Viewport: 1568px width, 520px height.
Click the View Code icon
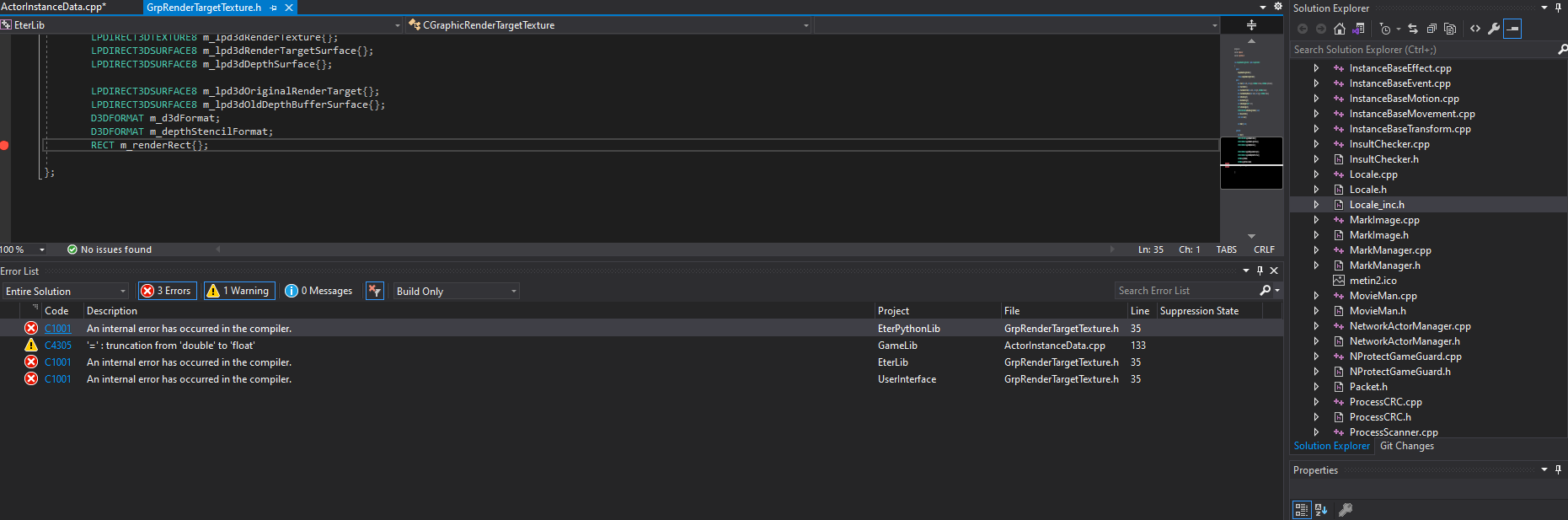coord(1475,29)
